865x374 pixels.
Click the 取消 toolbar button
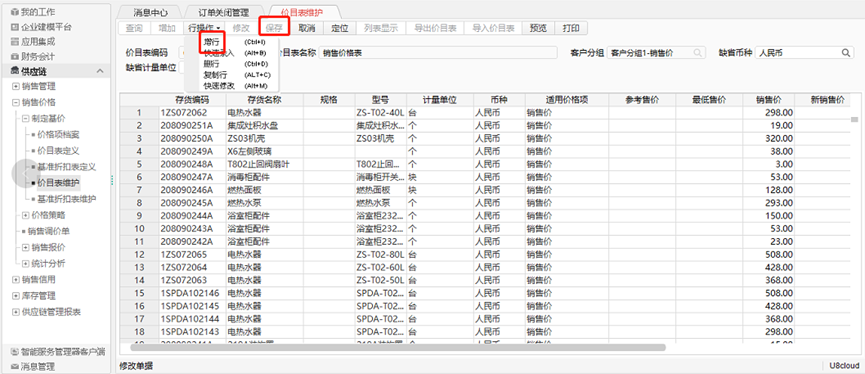coord(307,28)
